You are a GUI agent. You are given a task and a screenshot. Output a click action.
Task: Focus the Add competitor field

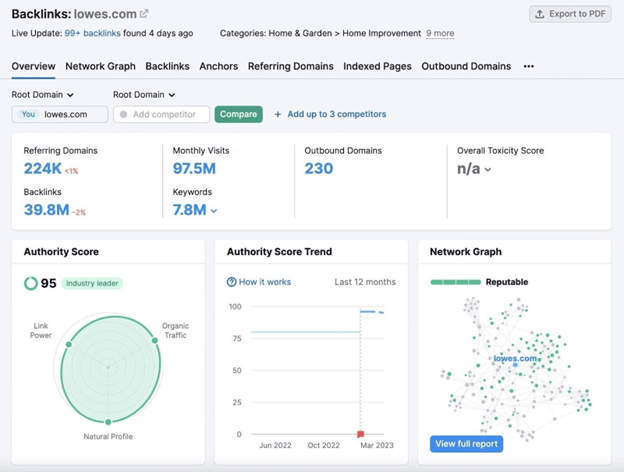(x=161, y=114)
